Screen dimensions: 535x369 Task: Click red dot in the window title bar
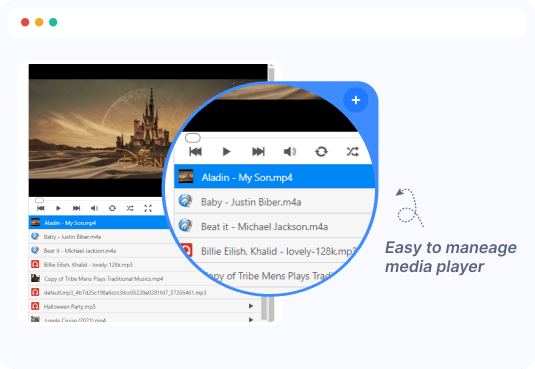coord(25,22)
